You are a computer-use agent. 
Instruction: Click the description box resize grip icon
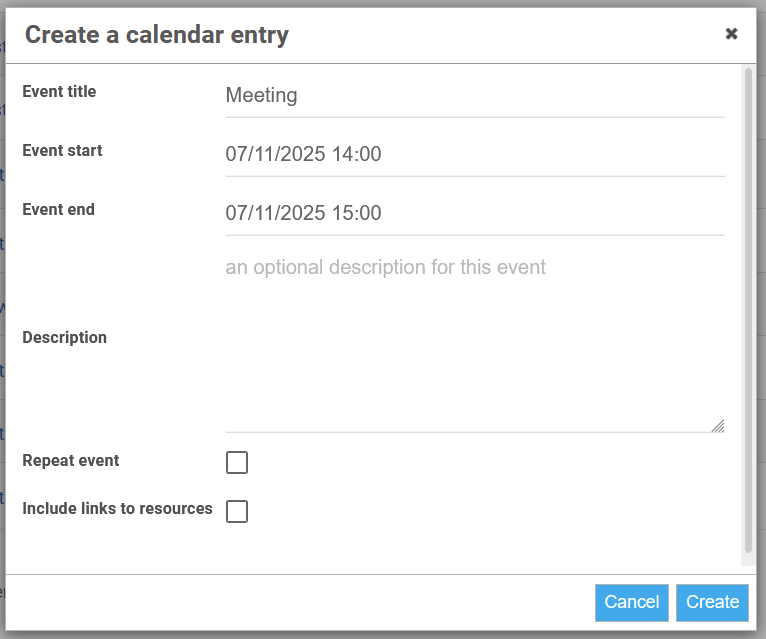718,426
